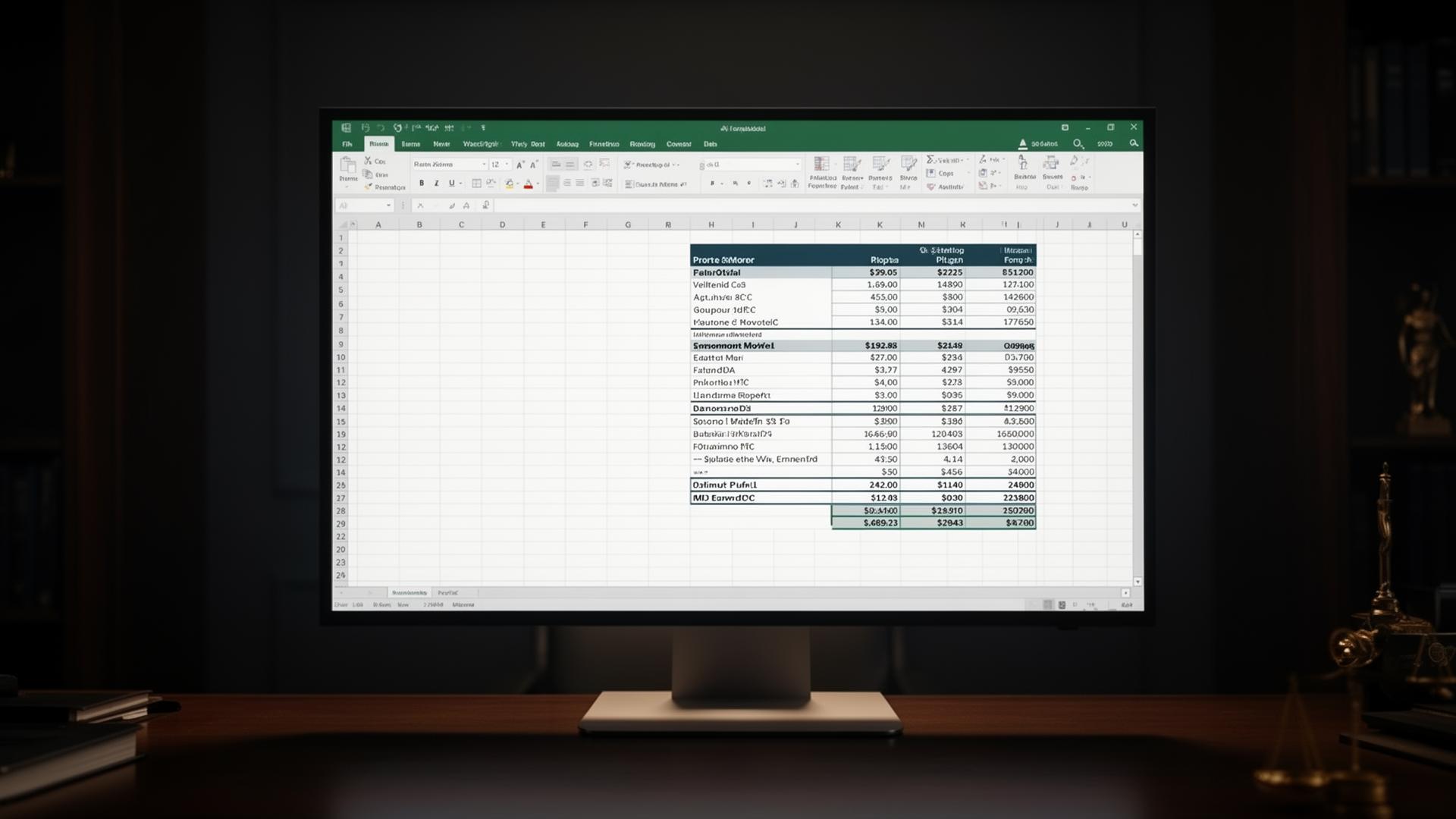Viewport: 1456px width, 819px height.
Task: Click the cell Borders icon
Action: (x=476, y=184)
